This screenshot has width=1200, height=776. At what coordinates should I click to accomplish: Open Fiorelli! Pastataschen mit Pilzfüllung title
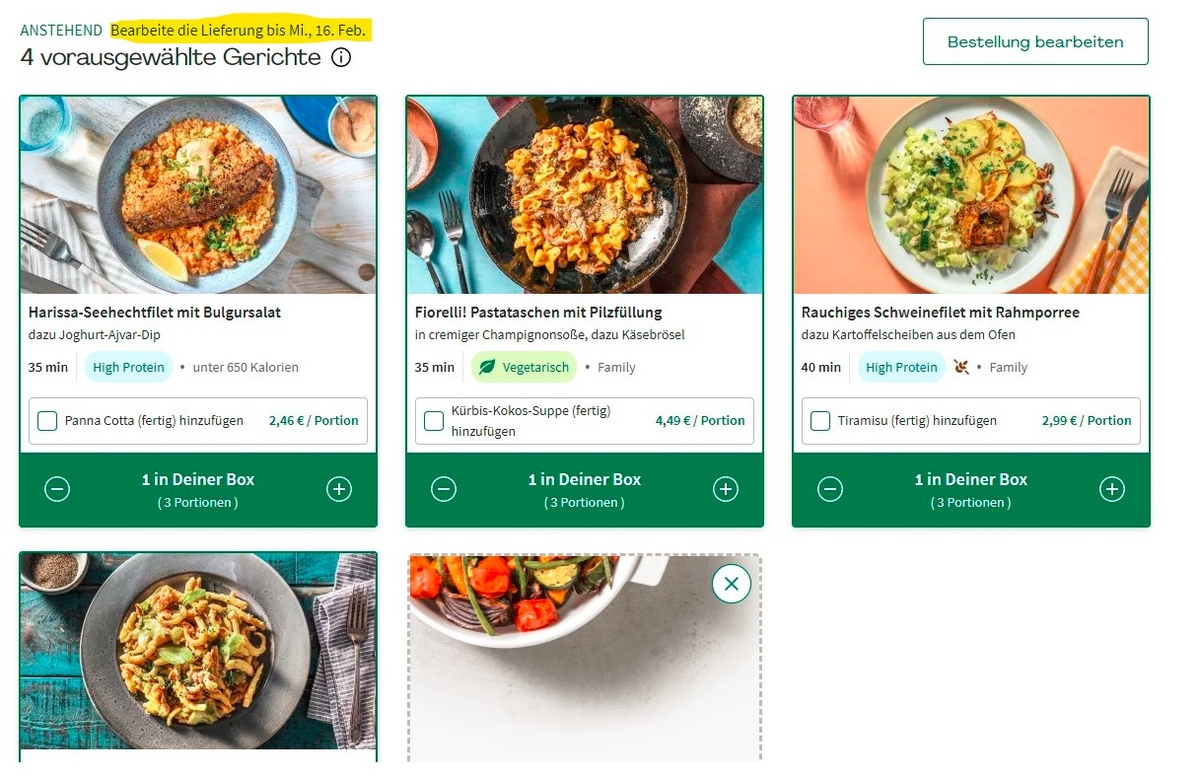538,313
